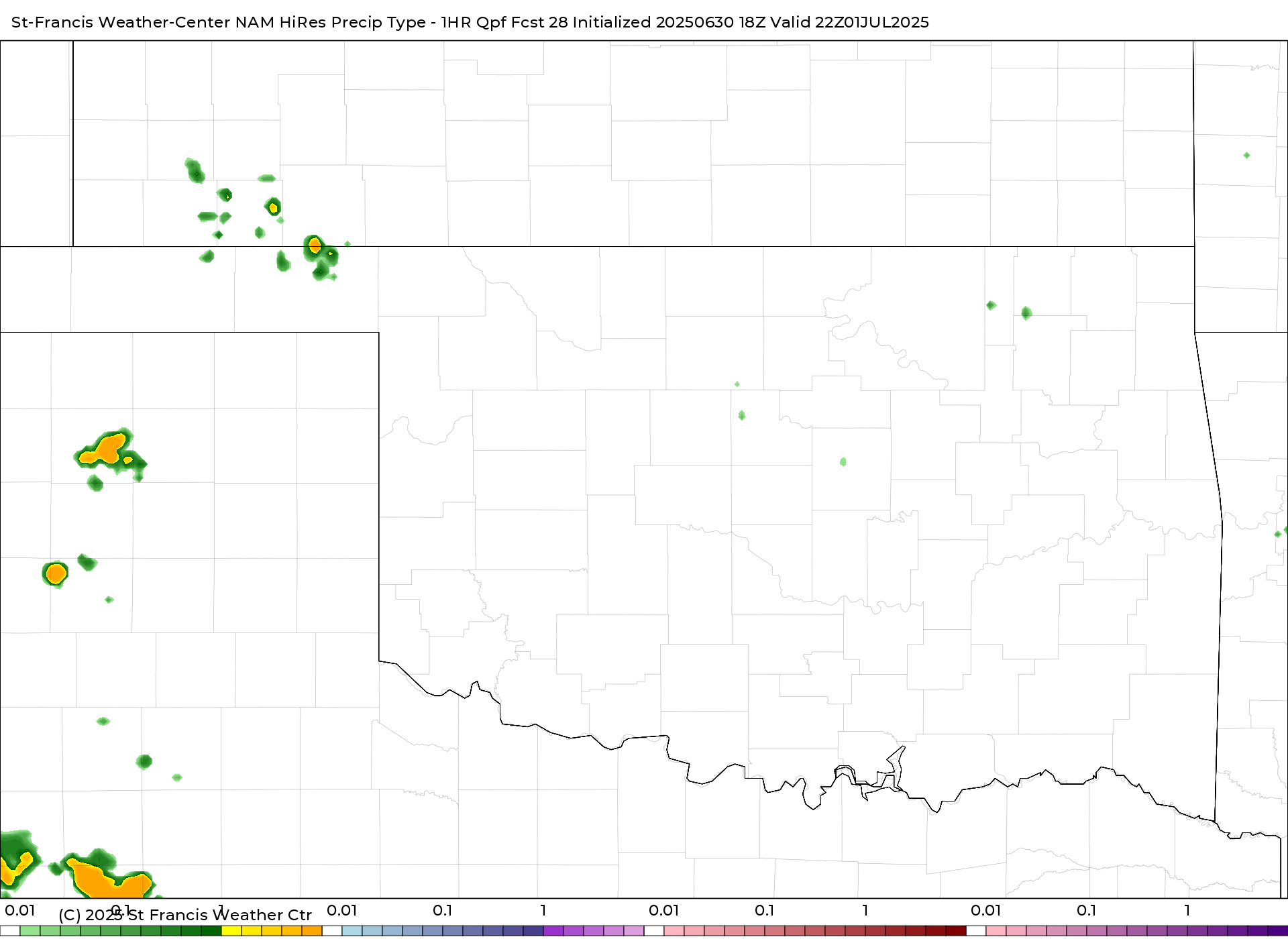Image resolution: width=1288 pixels, height=939 pixels.
Task: Click the '0.01' label above the blue scale
Action: pyautogui.click(x=342, y=911)
